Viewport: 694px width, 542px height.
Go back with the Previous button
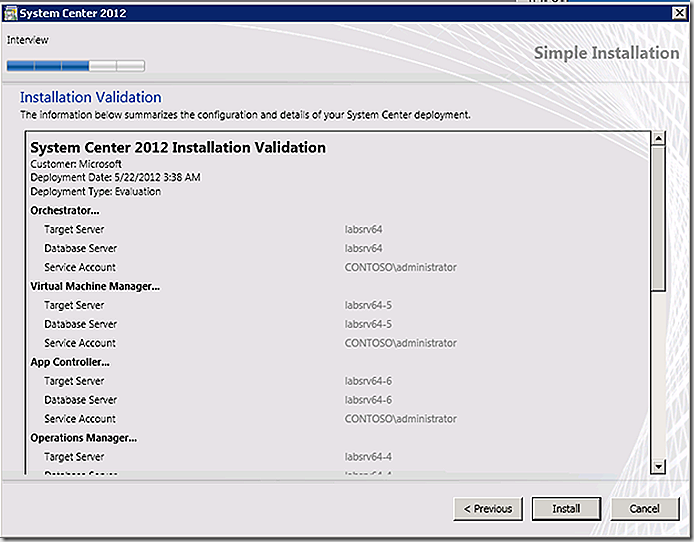coord(488,509)
